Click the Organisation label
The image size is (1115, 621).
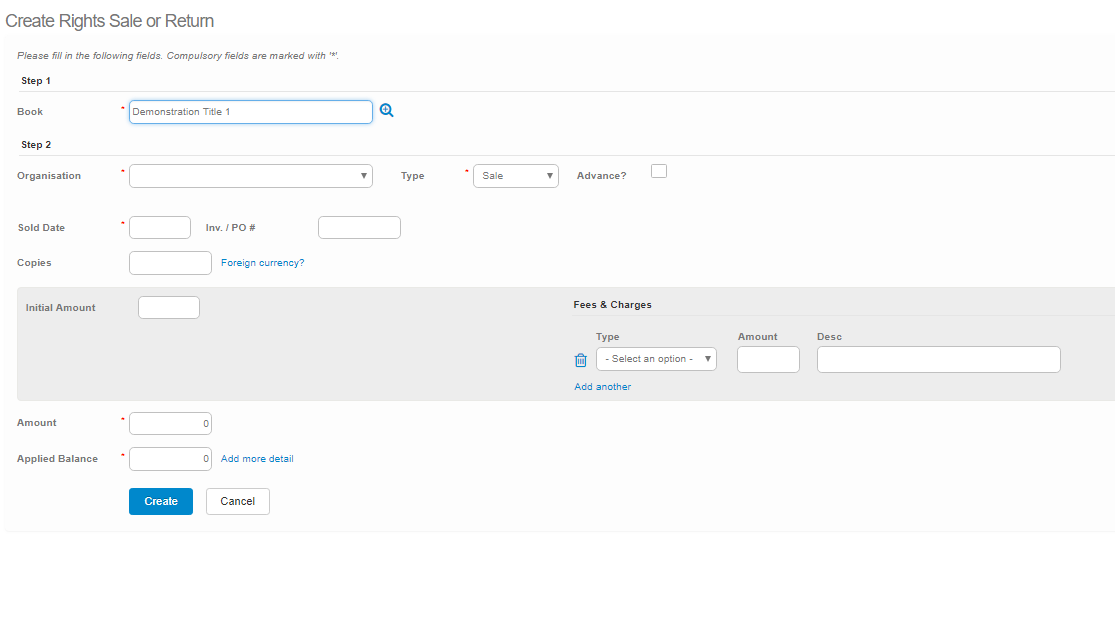(49, 176)
